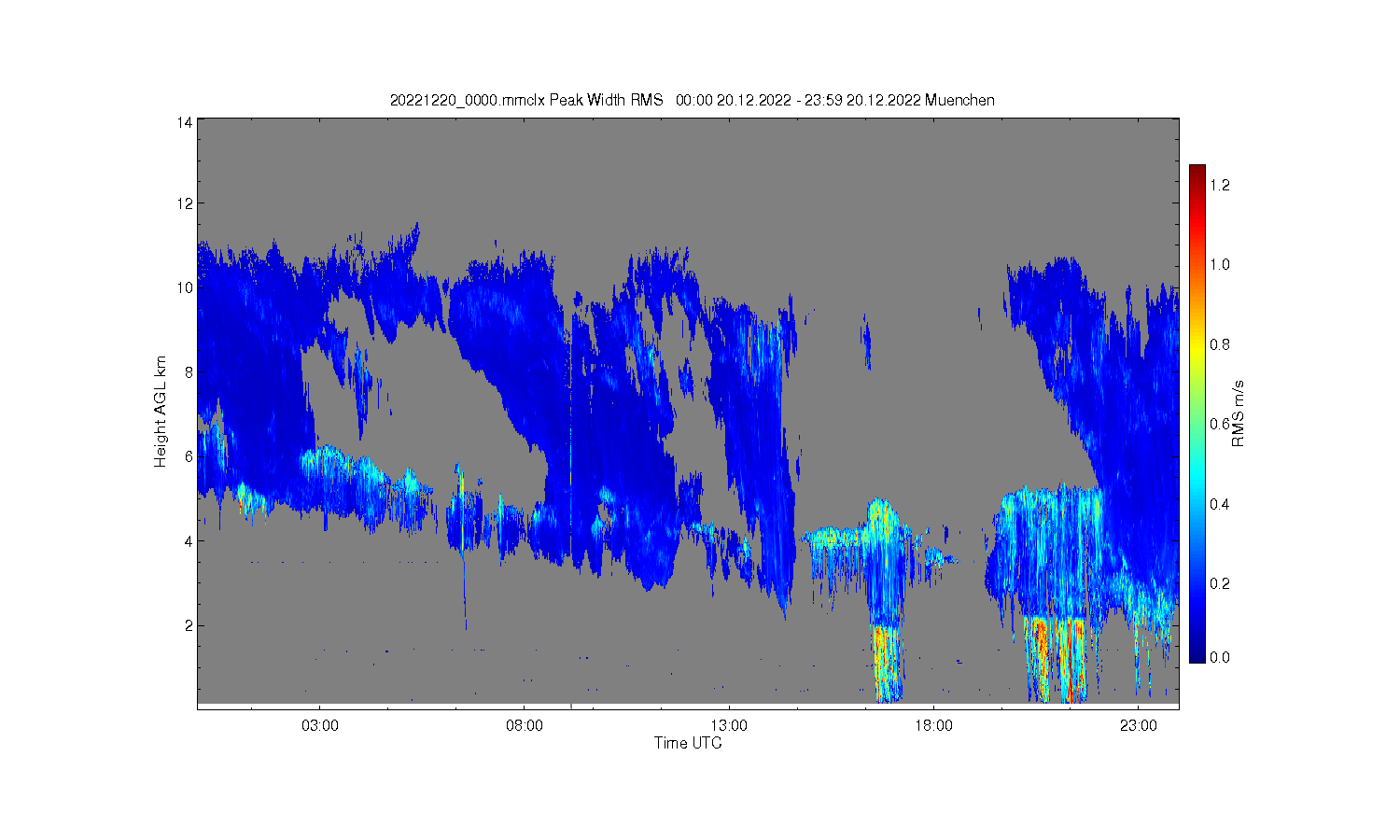1400x840 pixels.
Task: Click the "RMS m/s" colorbar label
Action: pos(1239,413)
